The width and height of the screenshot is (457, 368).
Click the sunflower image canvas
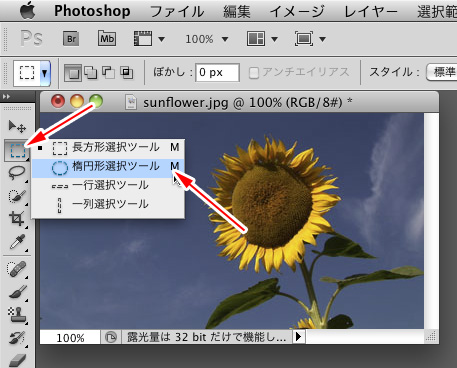(232, 221)
